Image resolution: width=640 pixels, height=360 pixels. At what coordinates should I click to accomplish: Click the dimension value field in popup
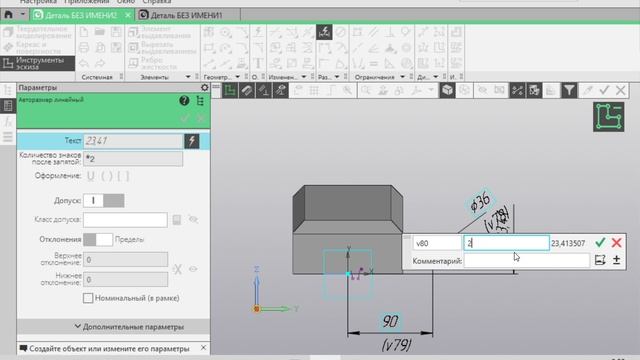point(507,243)
